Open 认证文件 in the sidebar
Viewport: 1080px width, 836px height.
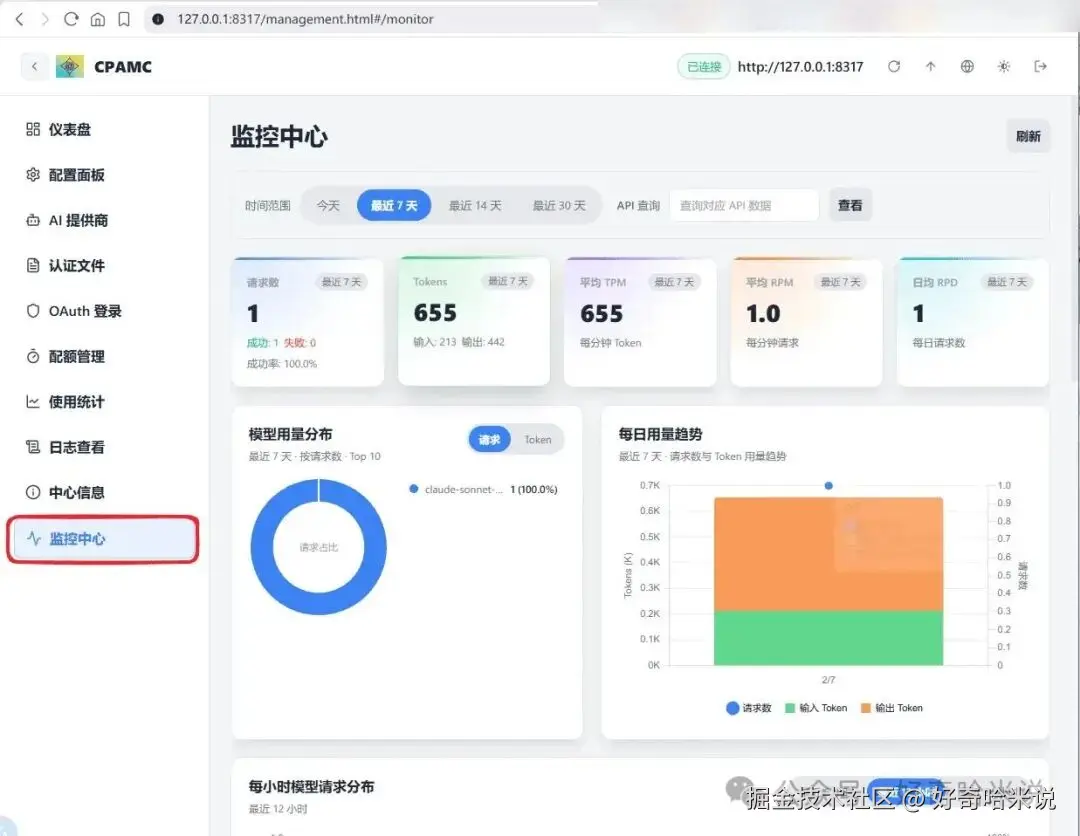103,265
